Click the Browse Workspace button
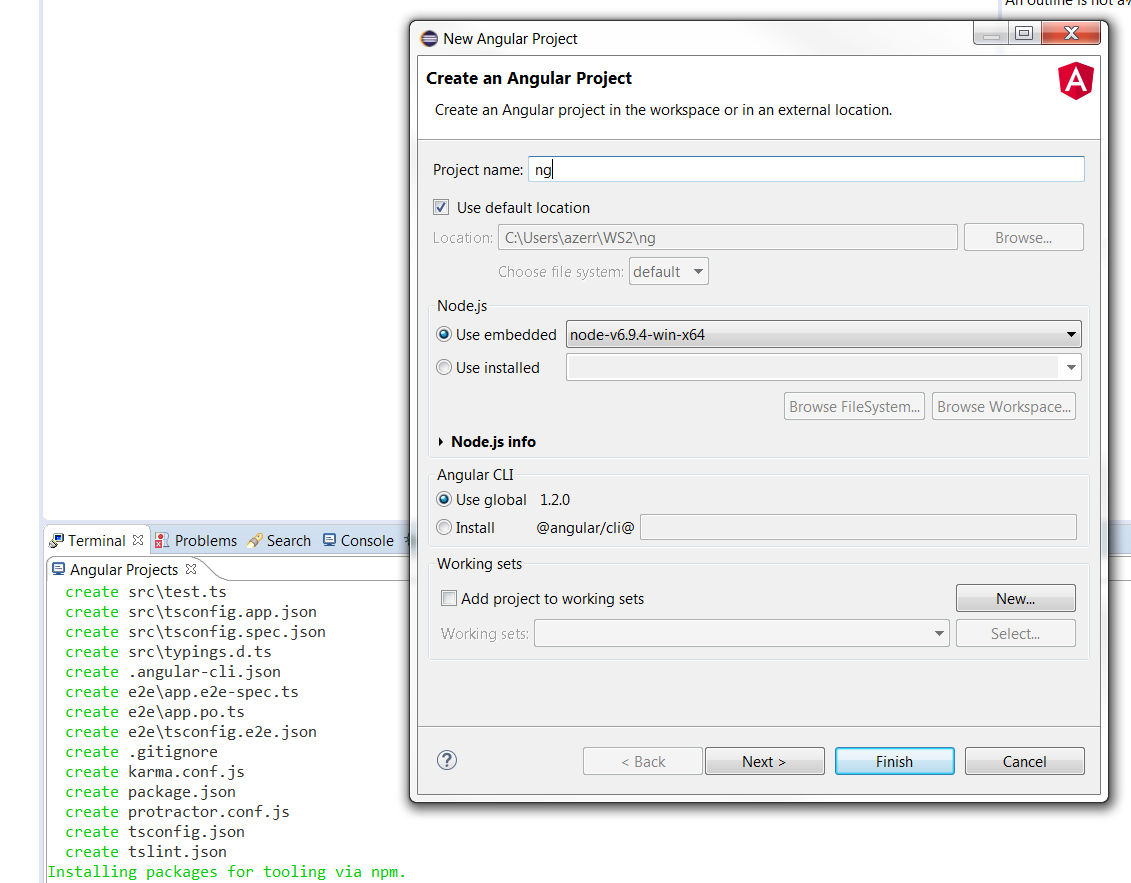Image resolution: width=1131 pixels, height=883 pixels. pos(1003,406)
